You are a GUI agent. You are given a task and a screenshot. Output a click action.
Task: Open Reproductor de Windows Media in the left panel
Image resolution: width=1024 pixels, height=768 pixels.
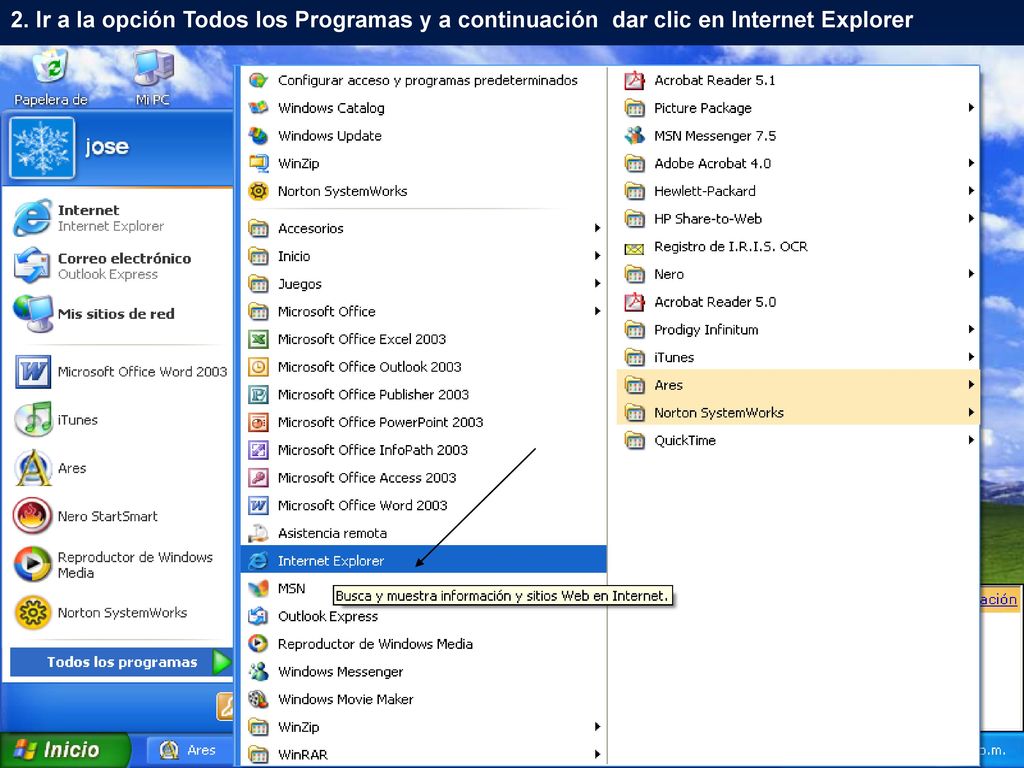pos(118,565)
